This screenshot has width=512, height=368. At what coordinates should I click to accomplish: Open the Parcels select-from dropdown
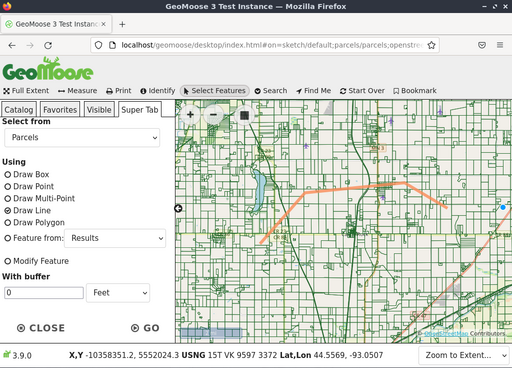[x=82, y=137]
